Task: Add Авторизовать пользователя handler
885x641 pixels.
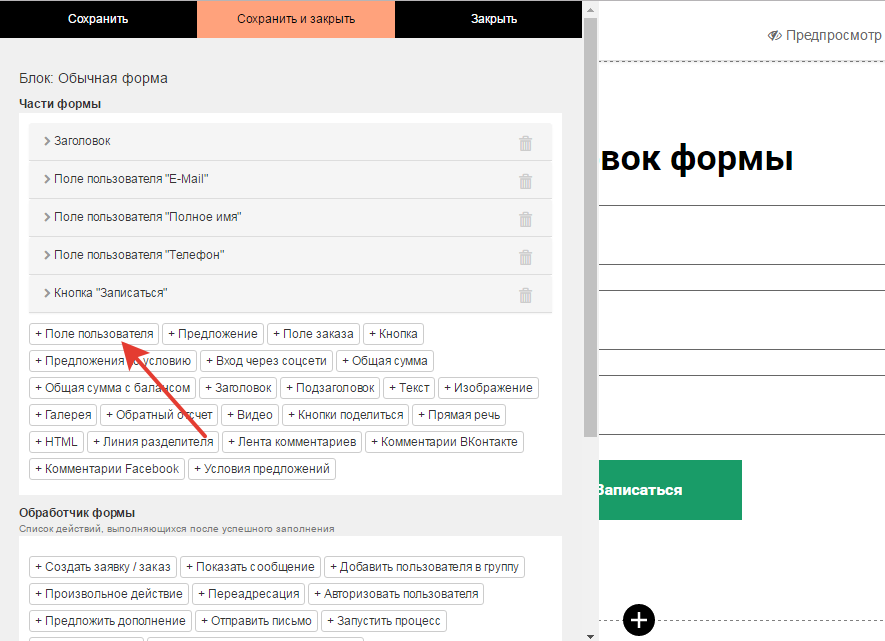Action: pyautogui.click(x=396, y=594)
